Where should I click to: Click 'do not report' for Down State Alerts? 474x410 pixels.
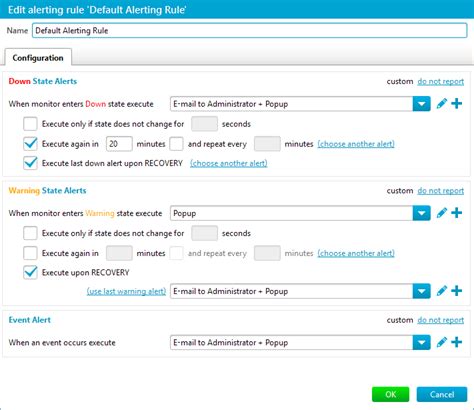point(440,81)
